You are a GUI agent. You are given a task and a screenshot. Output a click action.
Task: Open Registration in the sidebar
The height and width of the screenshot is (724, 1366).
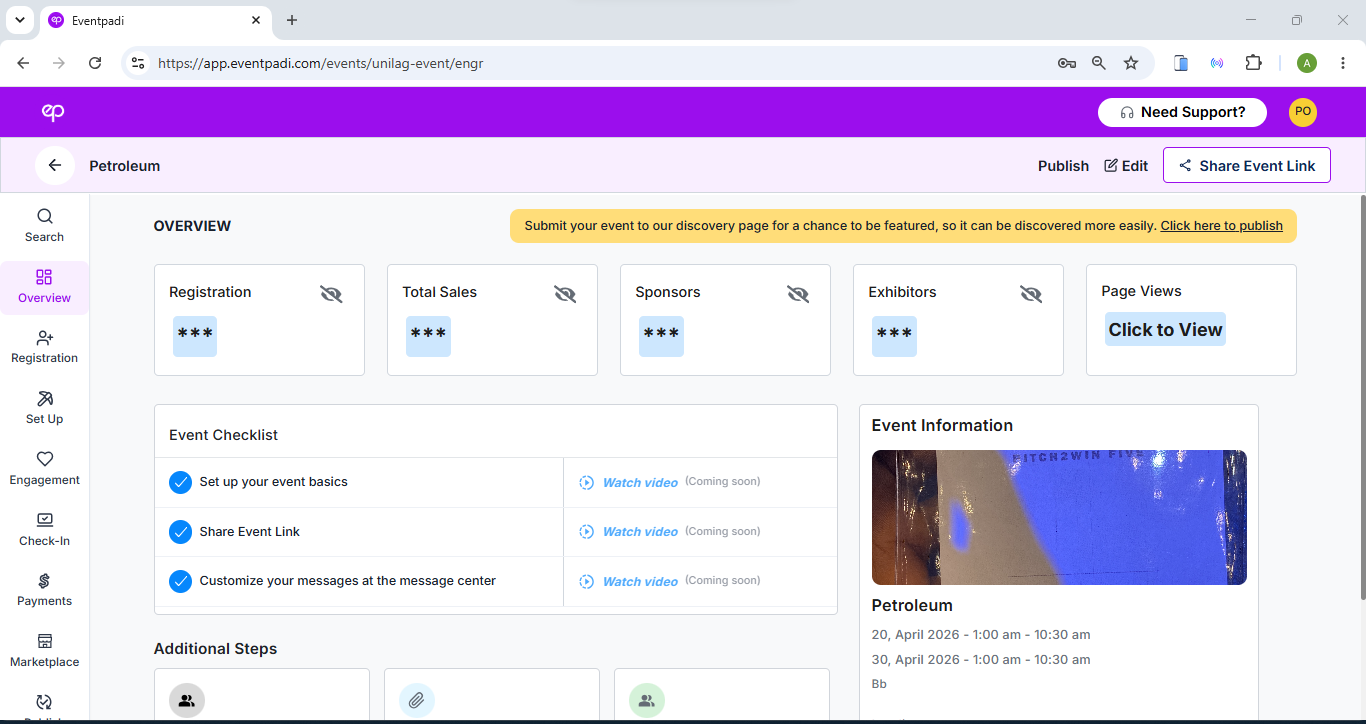[44, 347]
